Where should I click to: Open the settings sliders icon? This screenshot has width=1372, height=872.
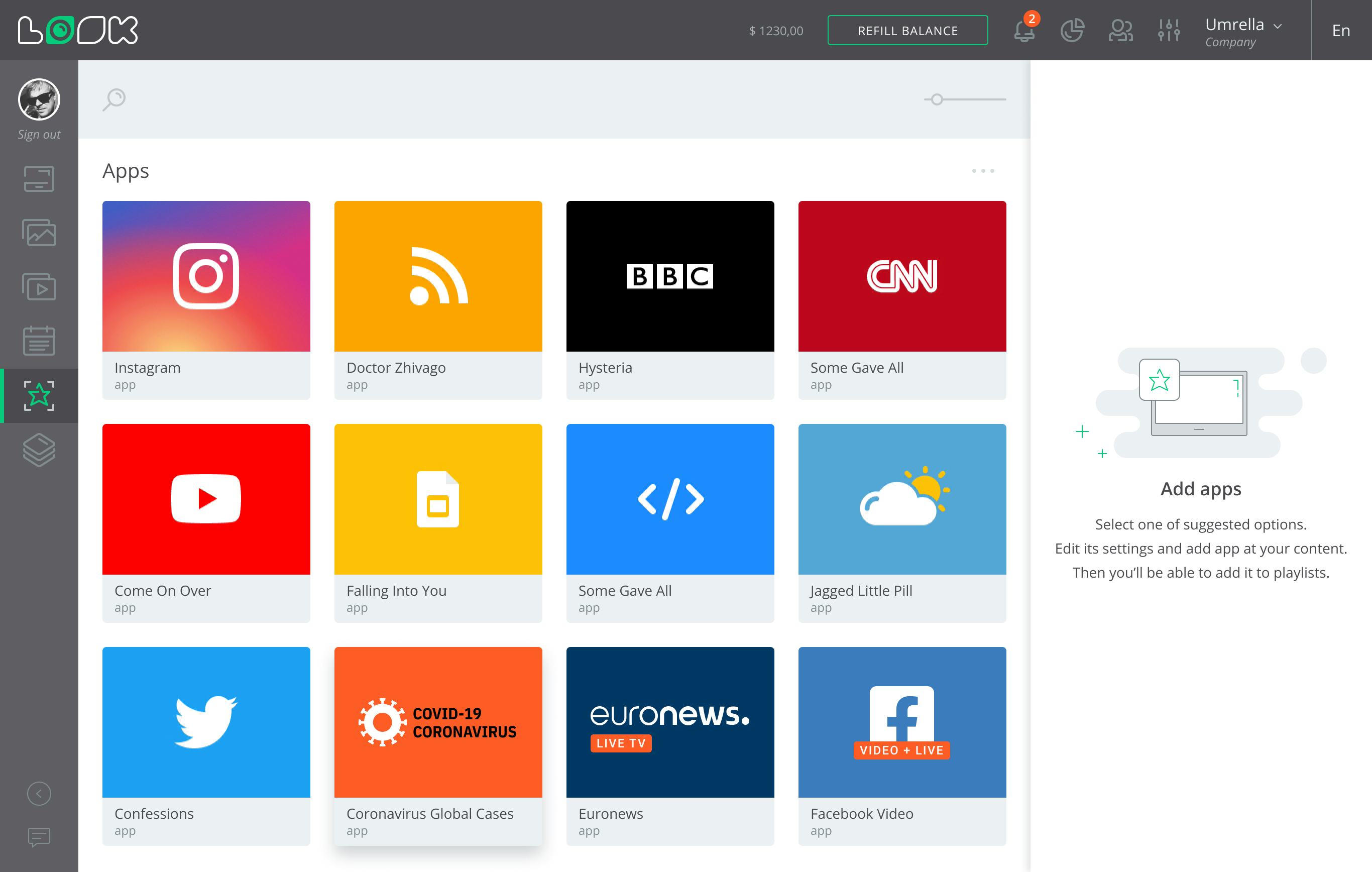coord(1169,31)
